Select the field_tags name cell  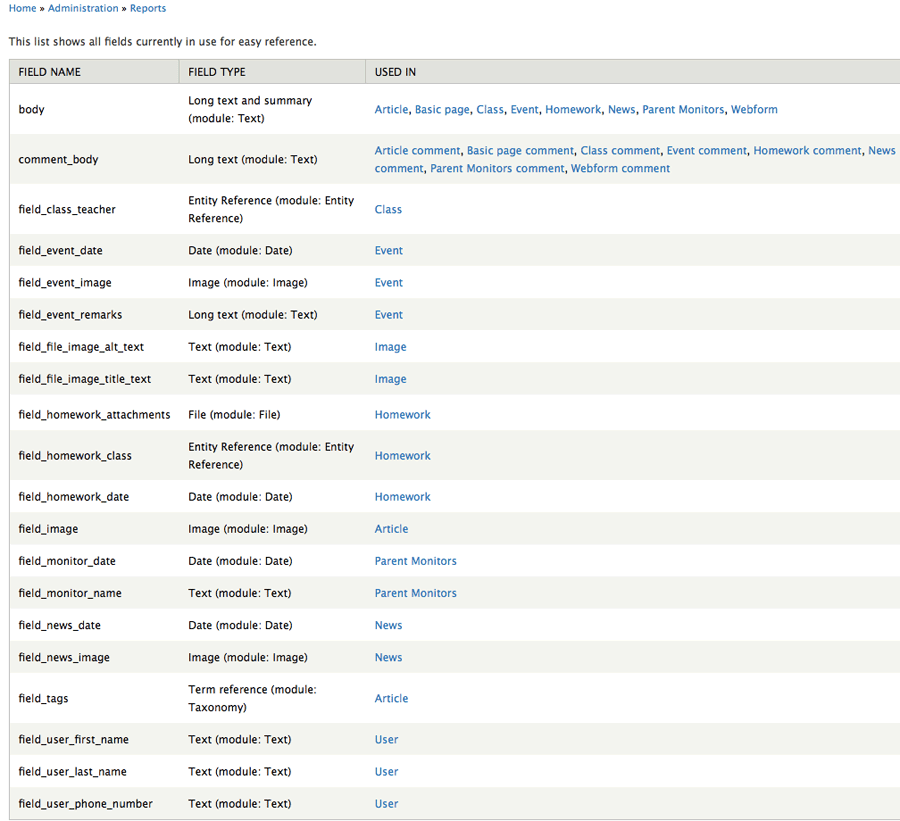click(94, 698)
